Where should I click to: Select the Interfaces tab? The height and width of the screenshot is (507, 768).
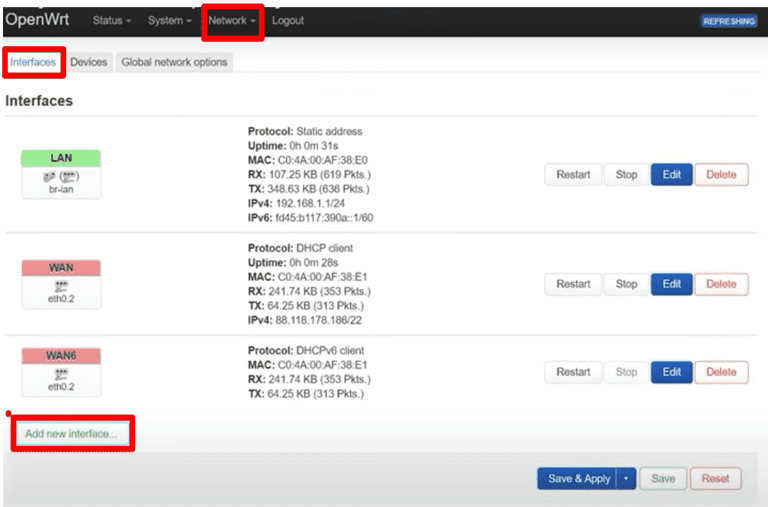click(x=33, y=62)
